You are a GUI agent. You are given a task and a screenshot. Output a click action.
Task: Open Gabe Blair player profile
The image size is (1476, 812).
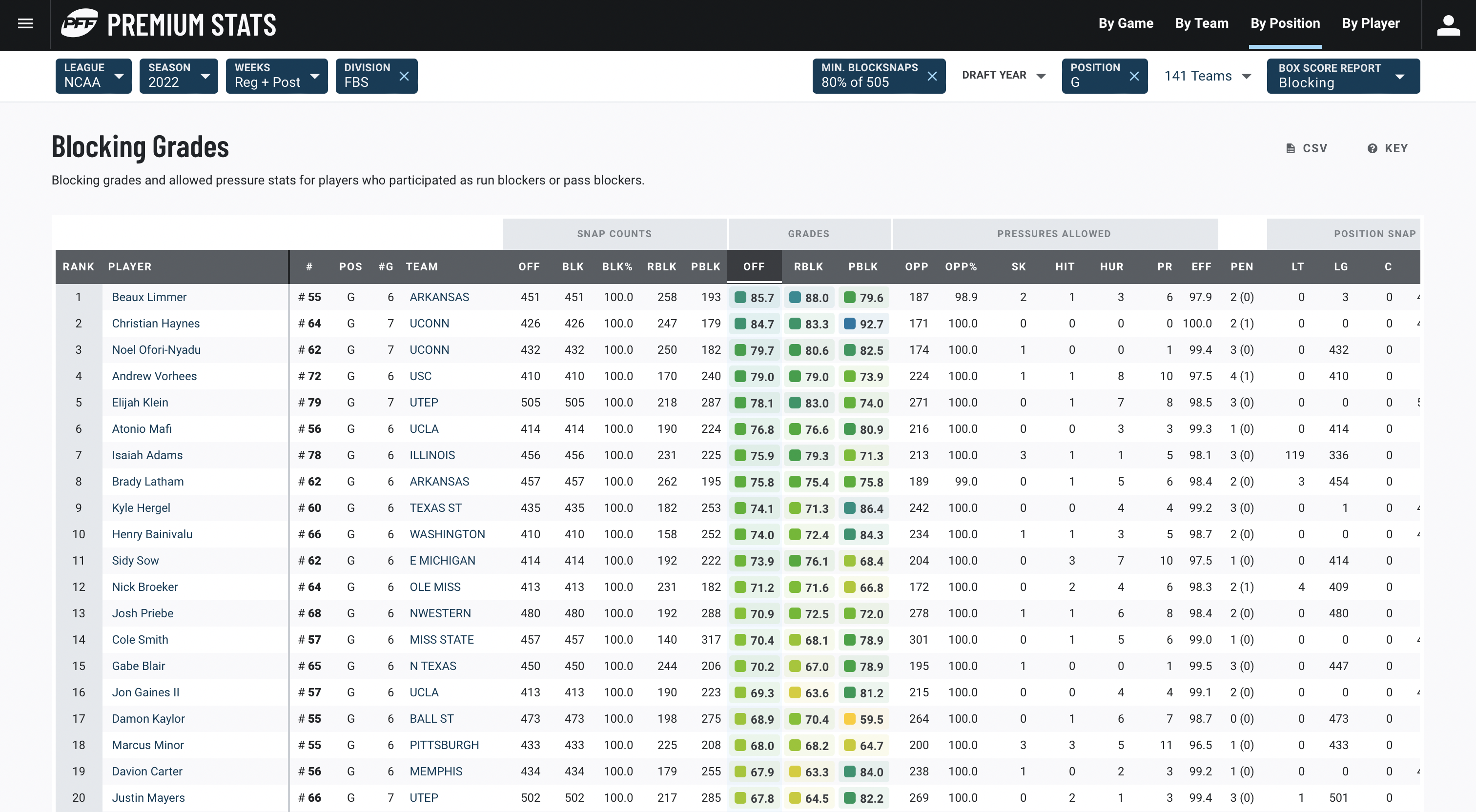[138, 666]
